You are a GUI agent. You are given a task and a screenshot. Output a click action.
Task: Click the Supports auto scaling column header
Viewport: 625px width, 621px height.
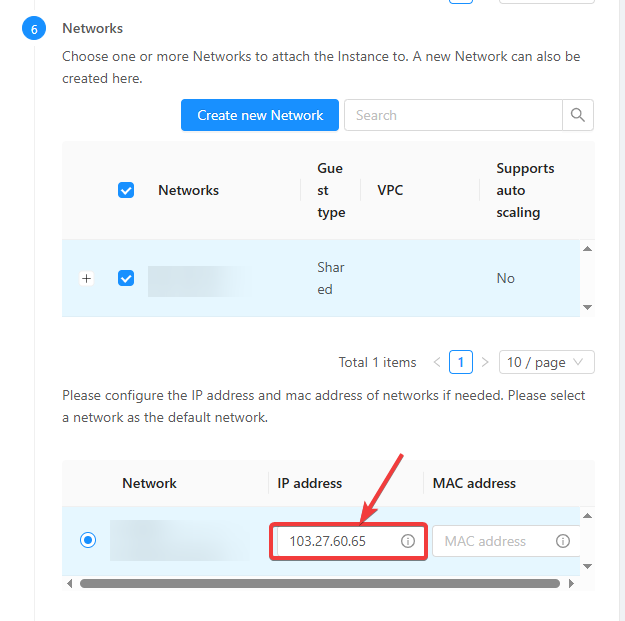pyautogui.click(x=525, y=190)
